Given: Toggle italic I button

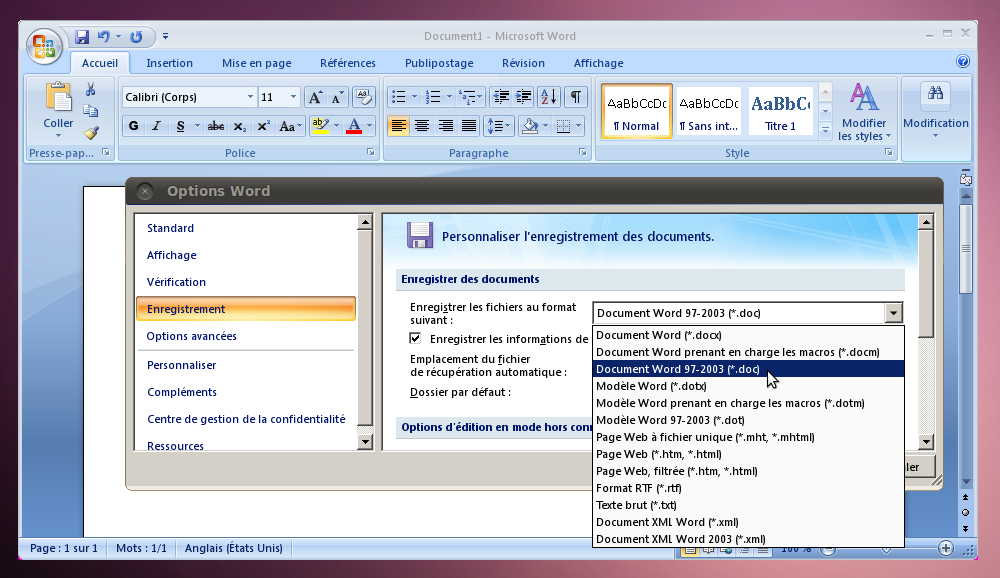Looking at the screenshot, I should pyautogui.click(x=156, y=126).
